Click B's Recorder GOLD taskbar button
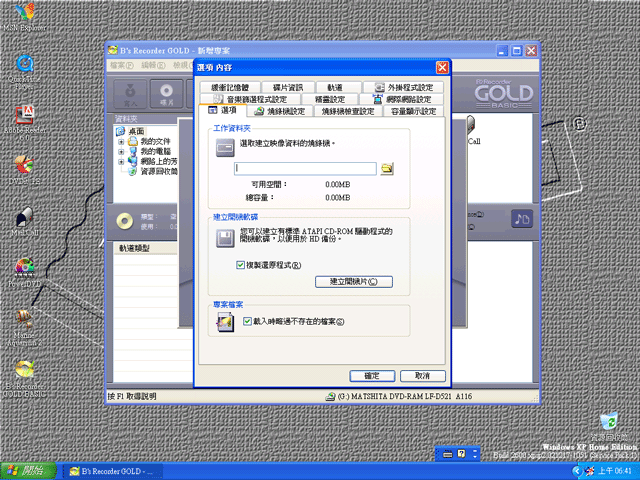This screenshot has height=480, width=640. coord(113,471)
